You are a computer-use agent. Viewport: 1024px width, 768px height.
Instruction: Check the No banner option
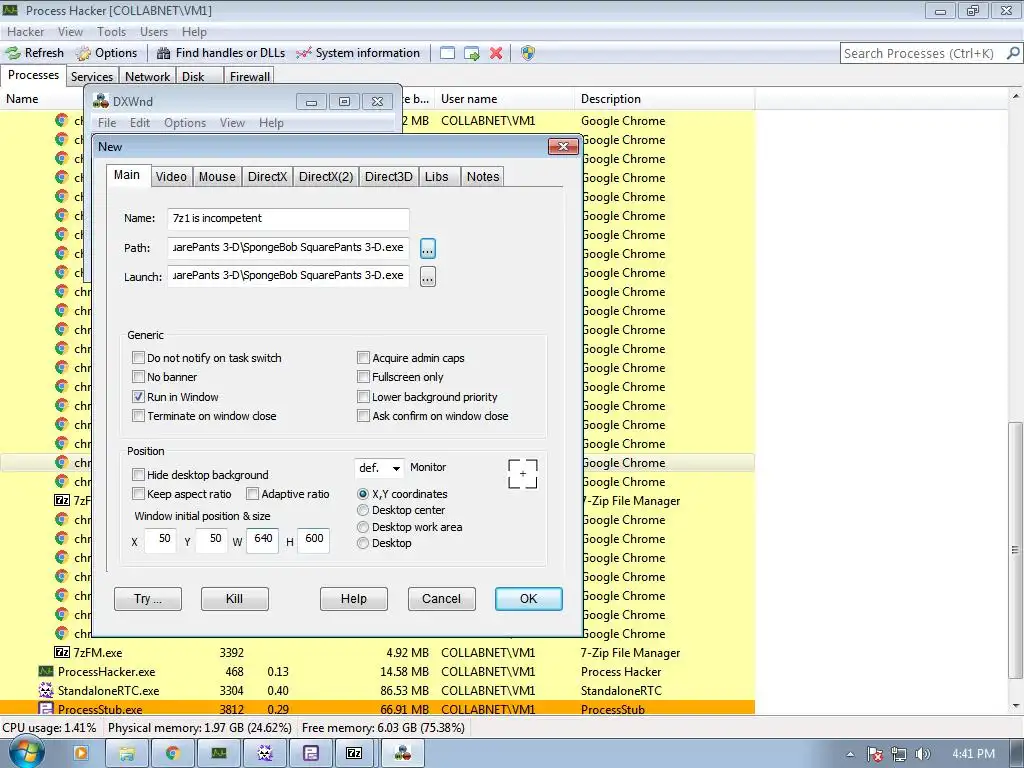pos(138,376)
